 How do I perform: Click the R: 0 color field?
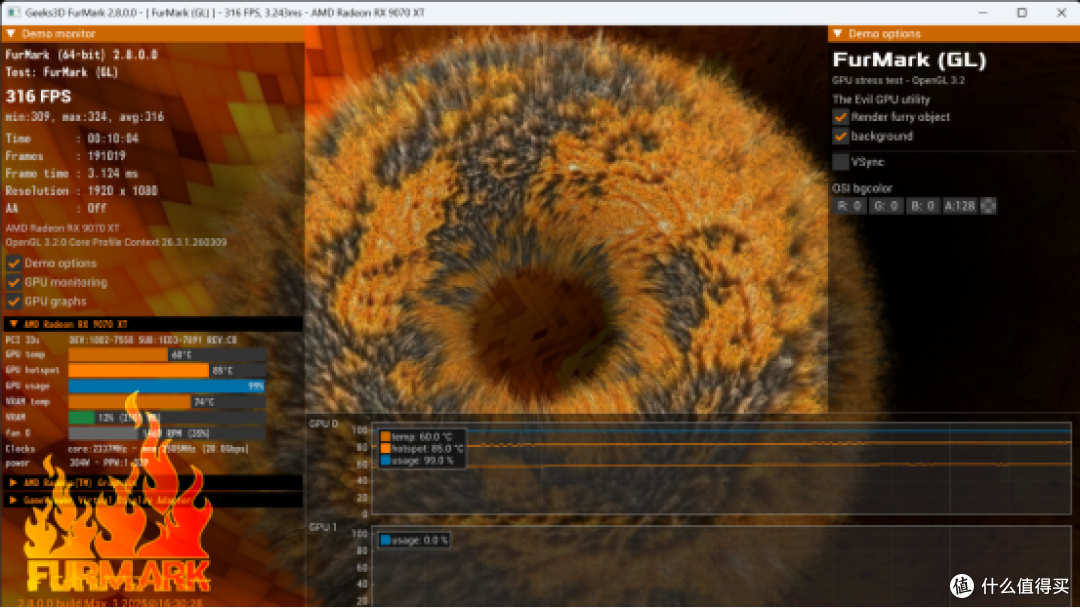point(849,206)
